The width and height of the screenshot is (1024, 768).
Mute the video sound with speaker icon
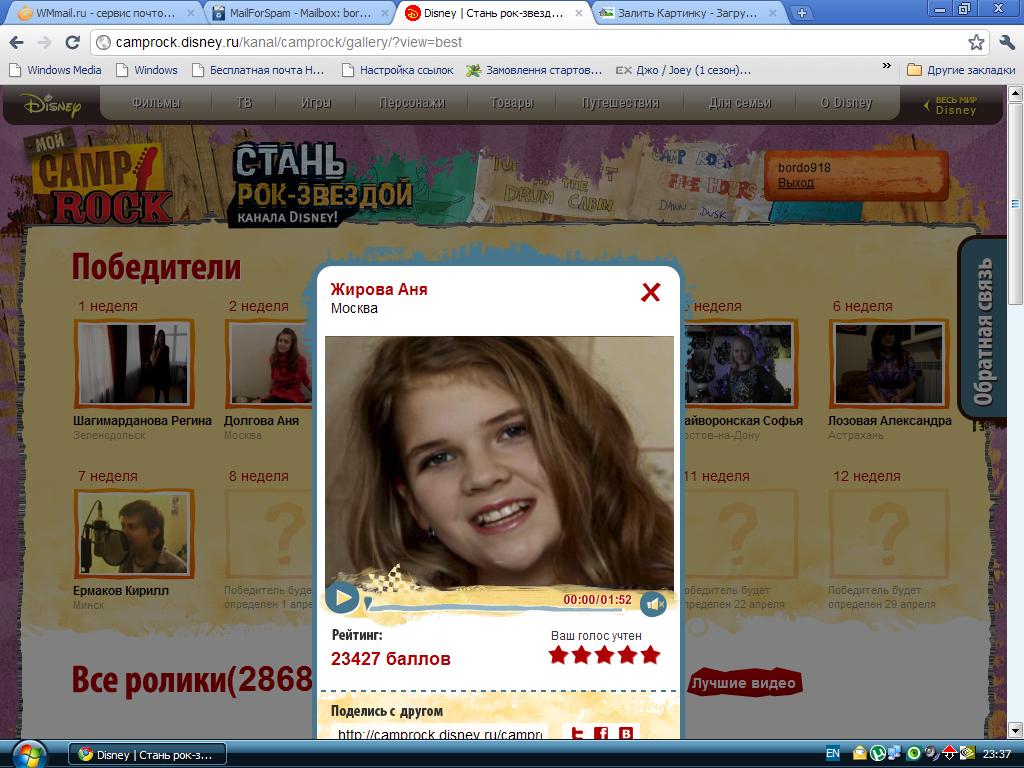653,604
